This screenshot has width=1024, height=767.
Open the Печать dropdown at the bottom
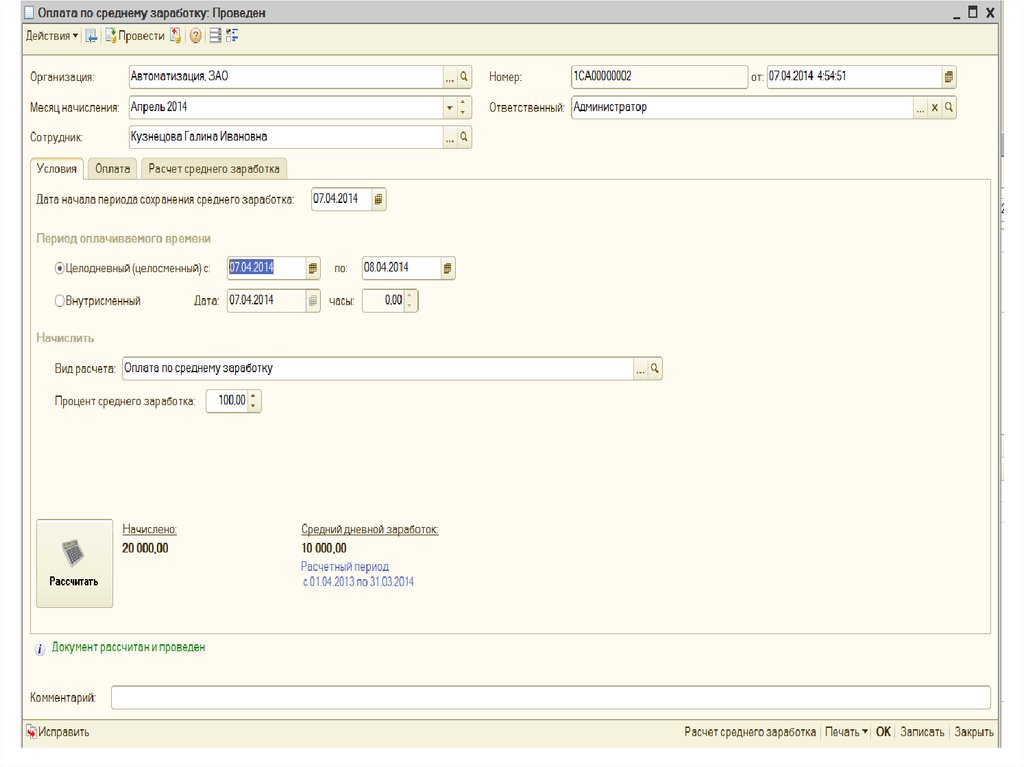[x=846, y=732]
